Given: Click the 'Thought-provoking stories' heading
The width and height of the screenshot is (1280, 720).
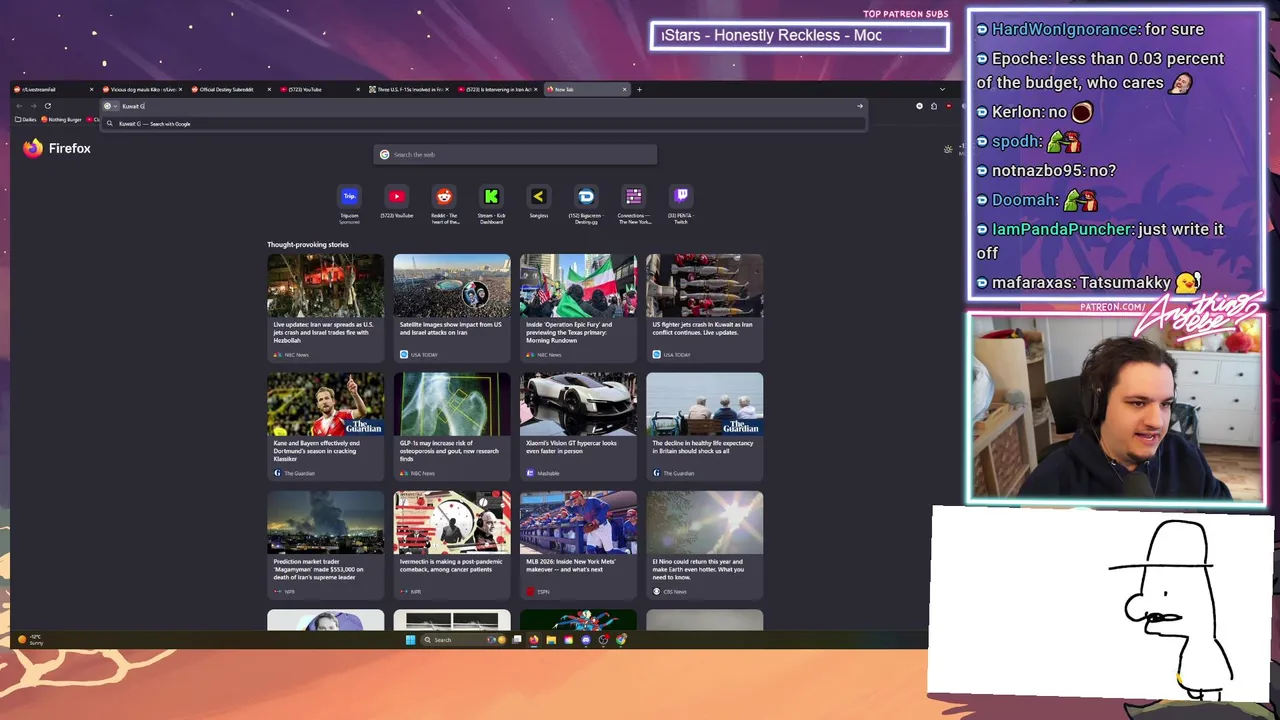Looking at the screenshot, I should (x=308, y=244).
